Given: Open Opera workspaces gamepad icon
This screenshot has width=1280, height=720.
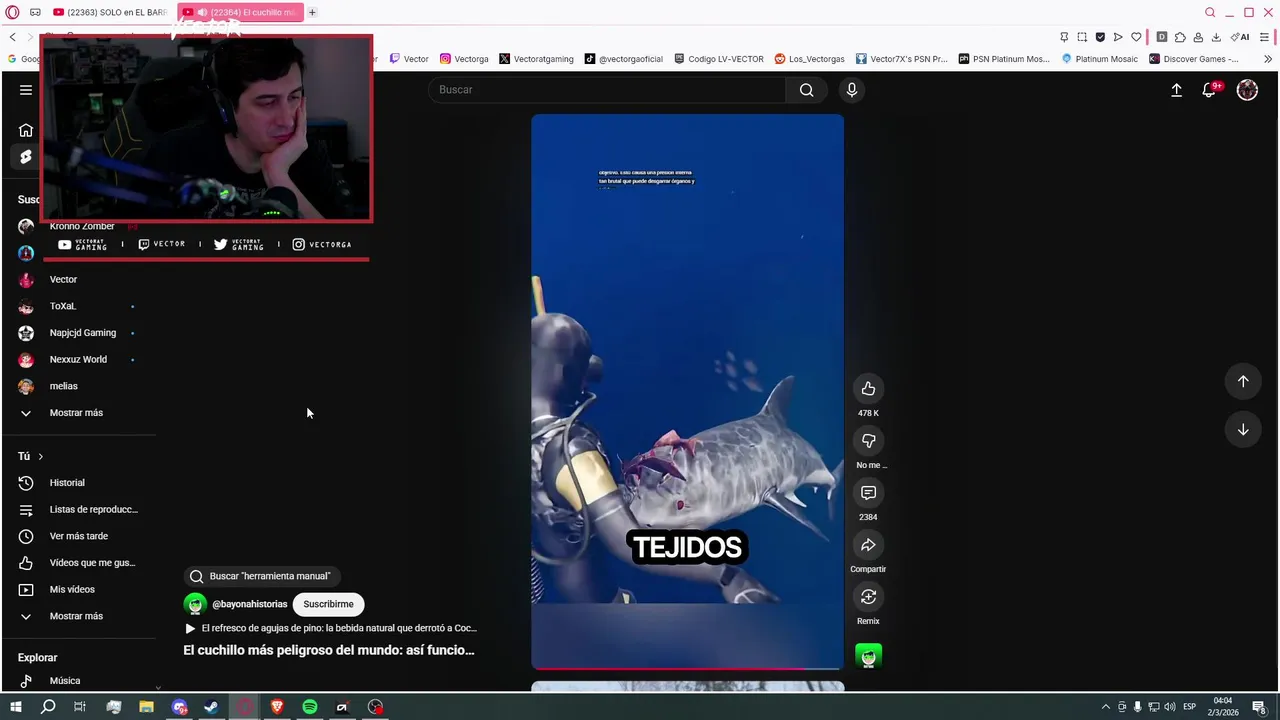Looking at the screenshot, I should pyautogui.click(x=35, y=12).
